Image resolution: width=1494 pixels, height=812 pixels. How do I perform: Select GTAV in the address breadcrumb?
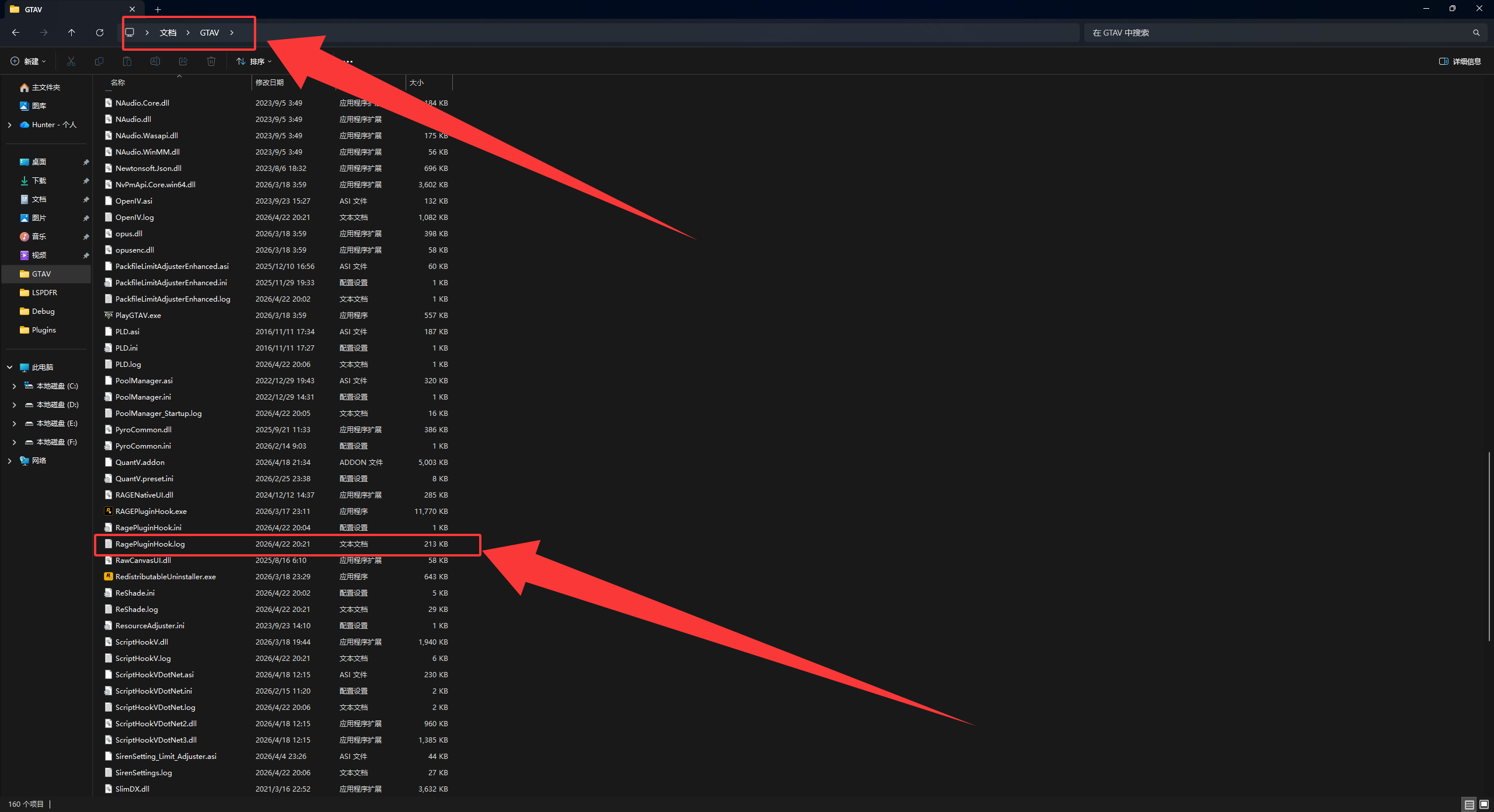[210, 33]
